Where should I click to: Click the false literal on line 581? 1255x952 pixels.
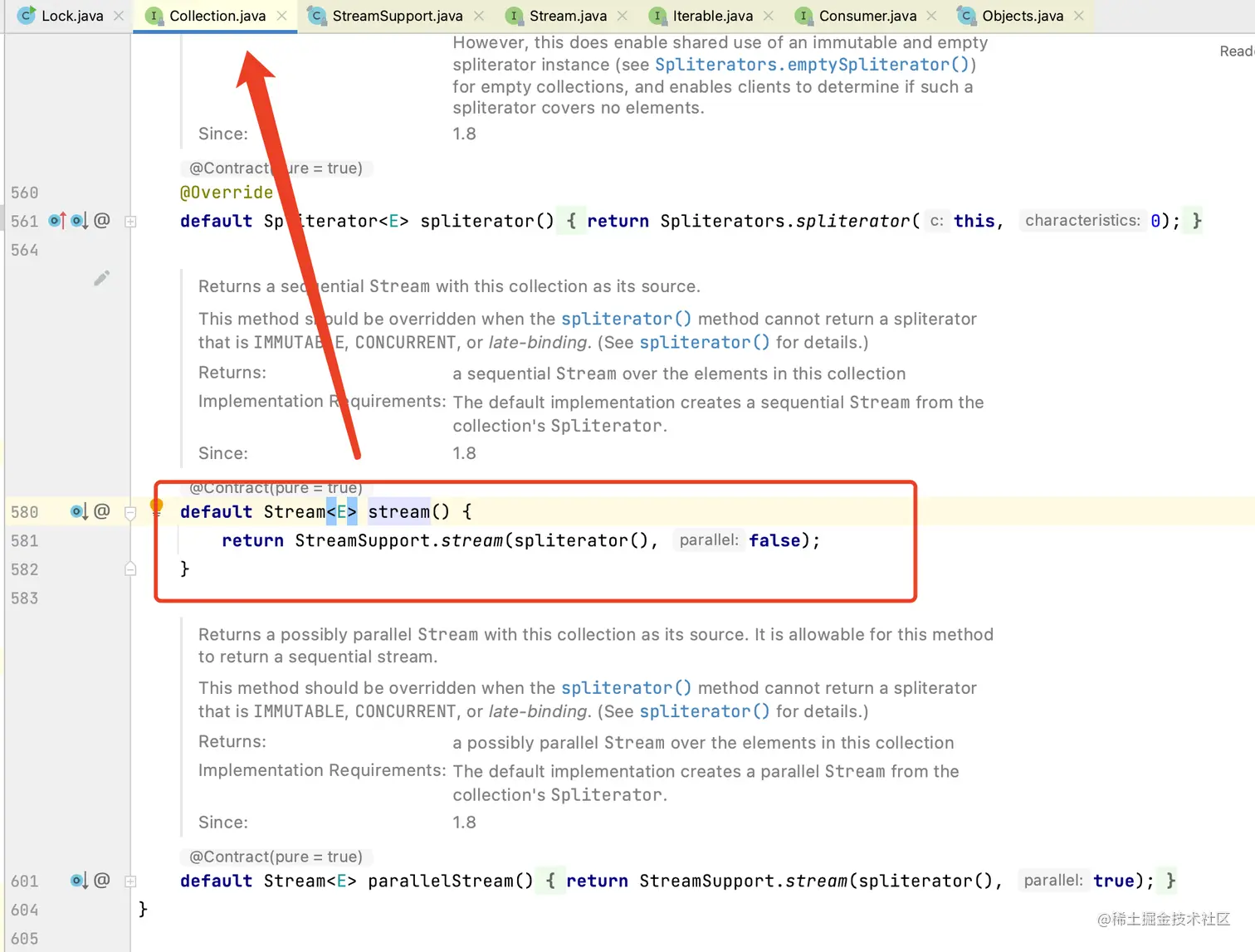[775, 540]
